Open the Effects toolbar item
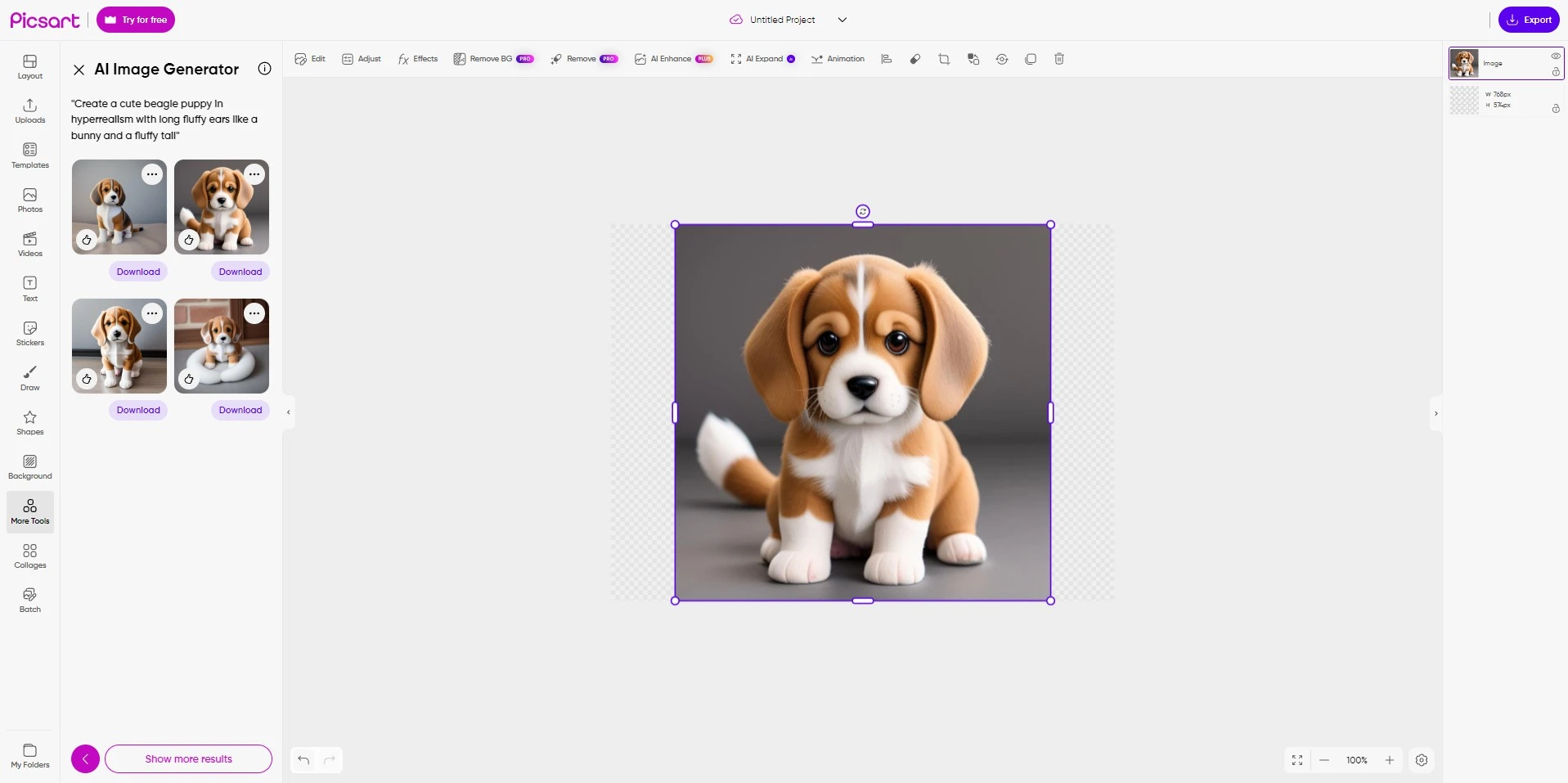 point(418,59)
